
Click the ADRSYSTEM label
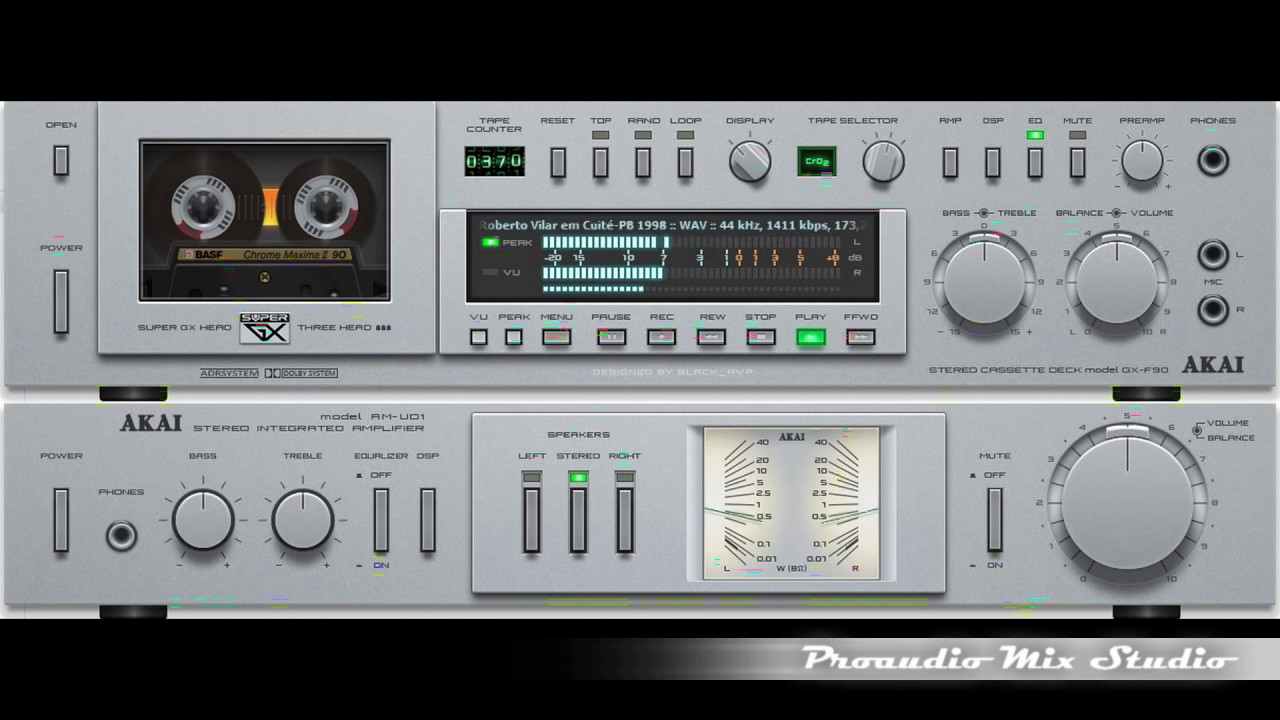tap(229, 373)
